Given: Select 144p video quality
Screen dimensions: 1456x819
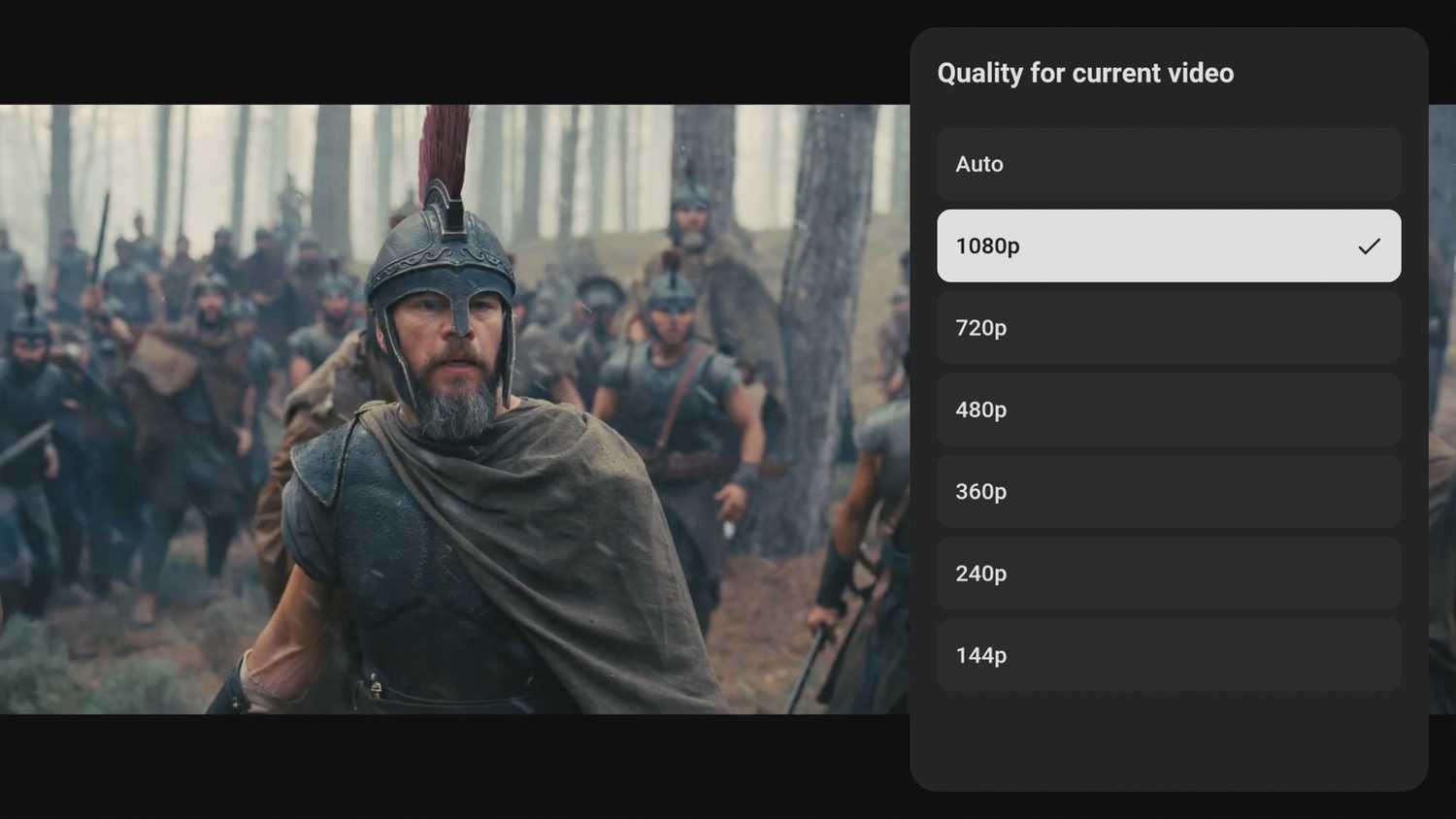Looking at the screenshot, I should click(1169, 655).
